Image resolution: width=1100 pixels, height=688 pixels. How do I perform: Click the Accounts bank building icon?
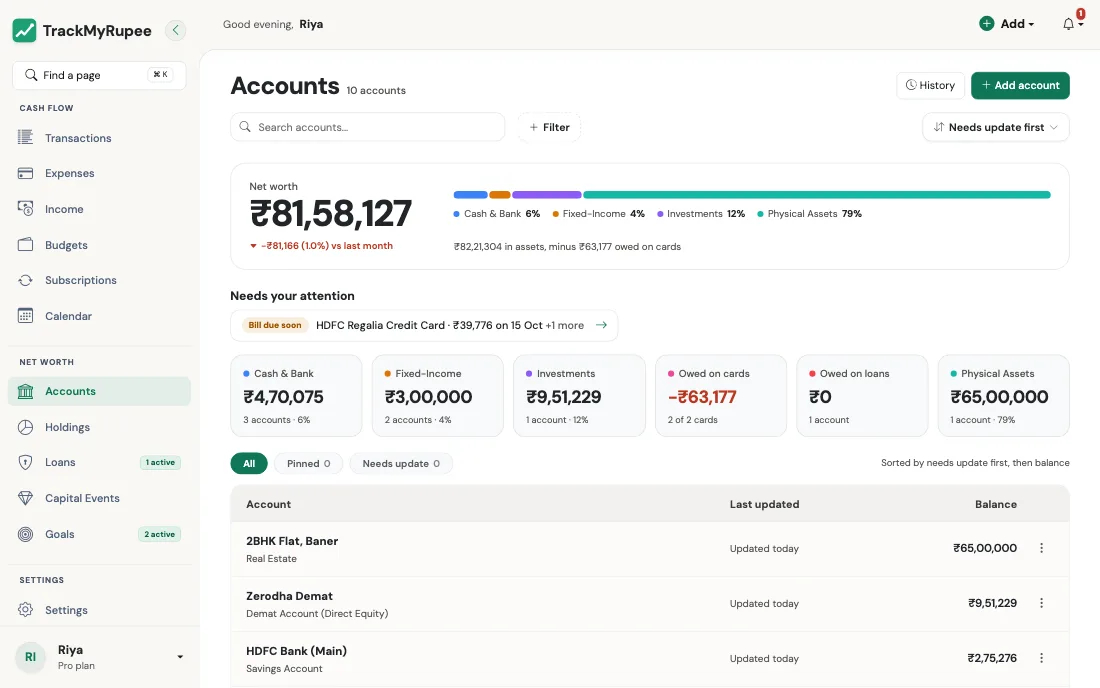coord(25,391)
